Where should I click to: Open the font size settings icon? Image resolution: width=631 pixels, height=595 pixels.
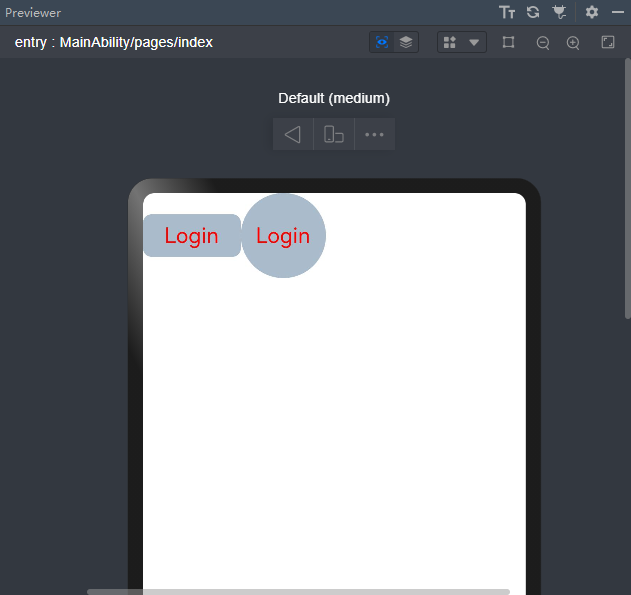pos(507,12)
